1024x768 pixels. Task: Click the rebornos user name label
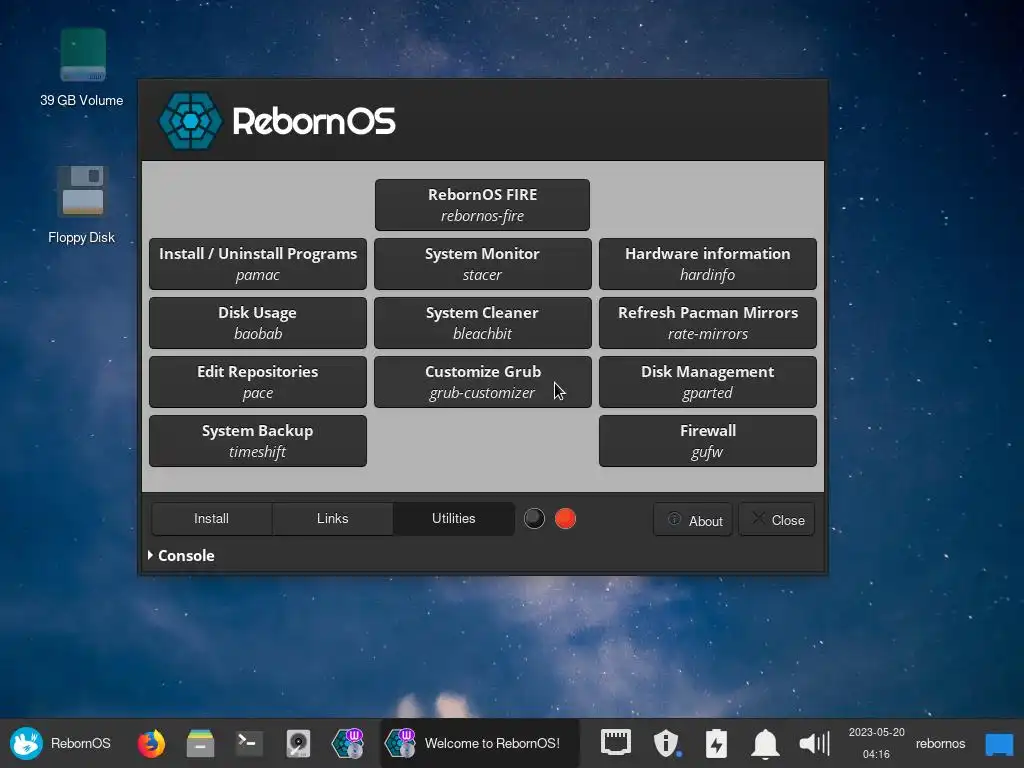pos(940,743)
